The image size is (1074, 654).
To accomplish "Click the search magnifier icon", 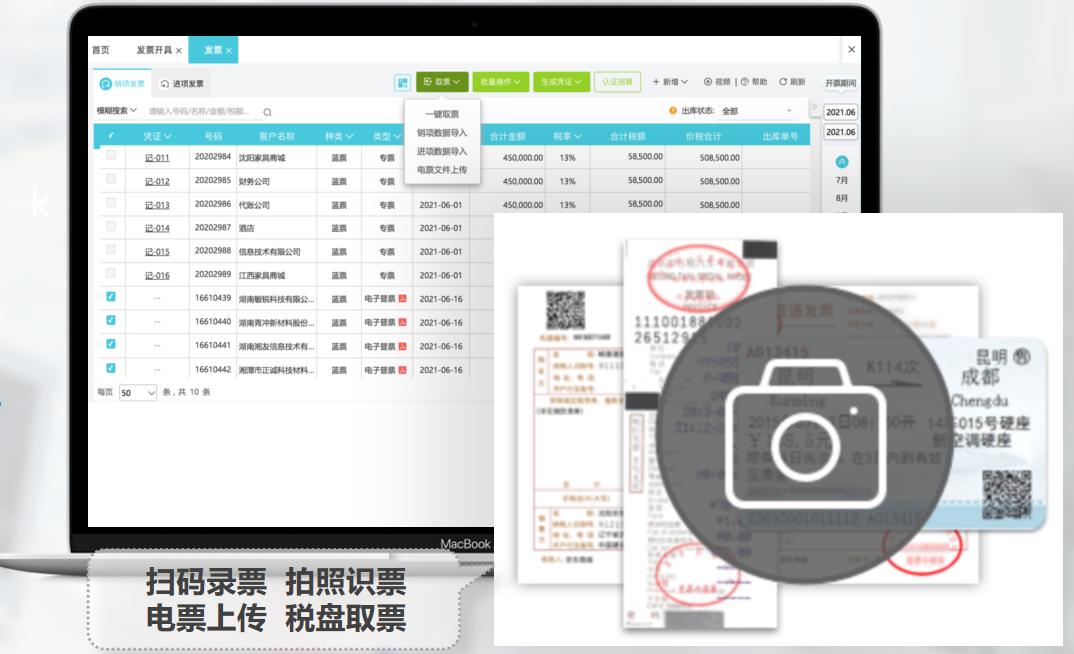I will click(267, 112).
